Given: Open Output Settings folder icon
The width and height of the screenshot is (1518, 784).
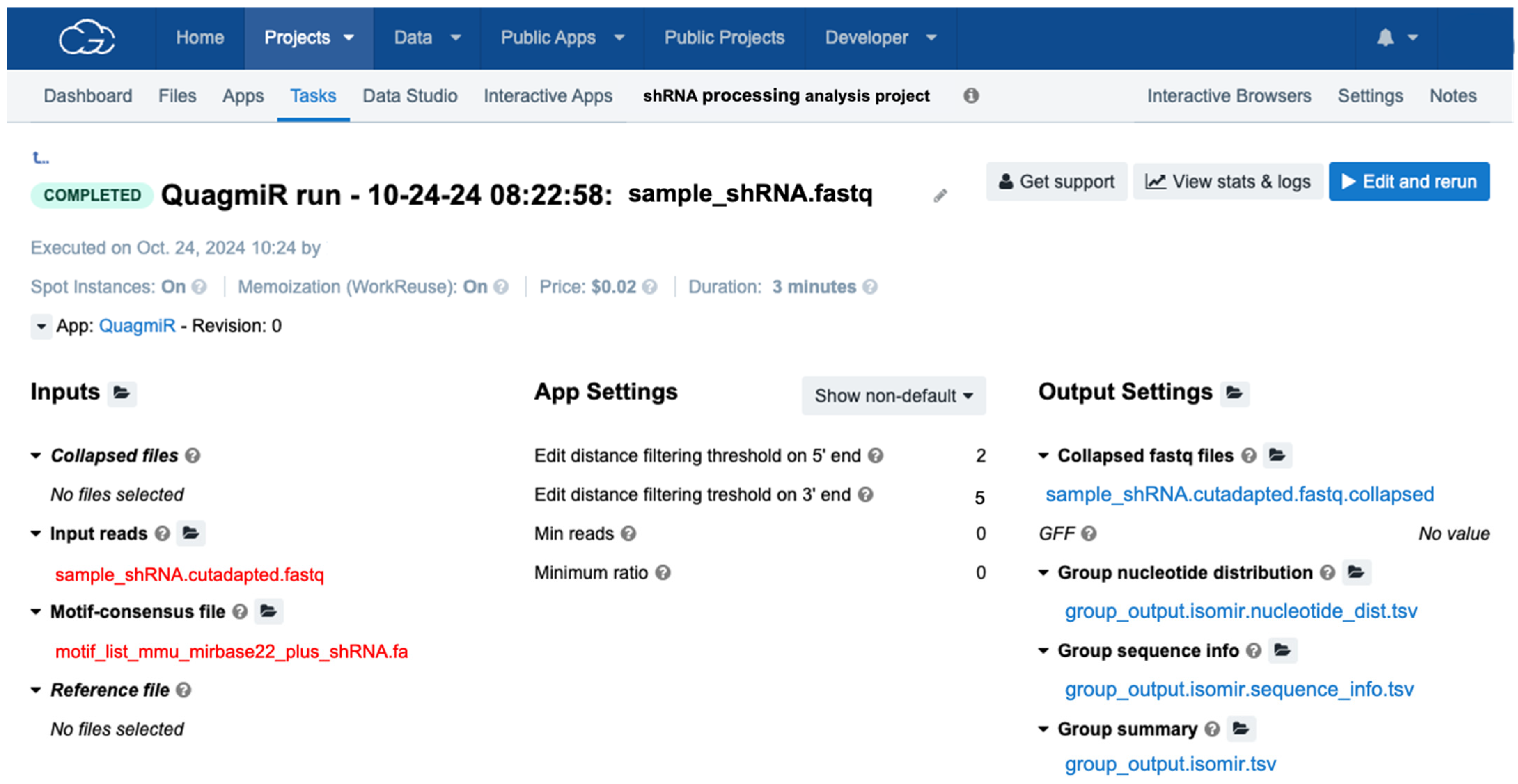Looking at the screenshot, I should [x=1234, y=393].
